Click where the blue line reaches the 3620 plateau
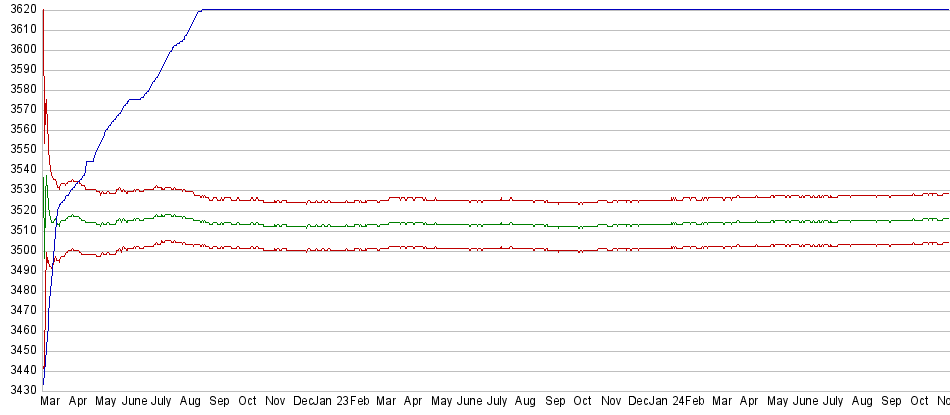The width and height of the screenshot is (950, 415). (x=201, y=10)
